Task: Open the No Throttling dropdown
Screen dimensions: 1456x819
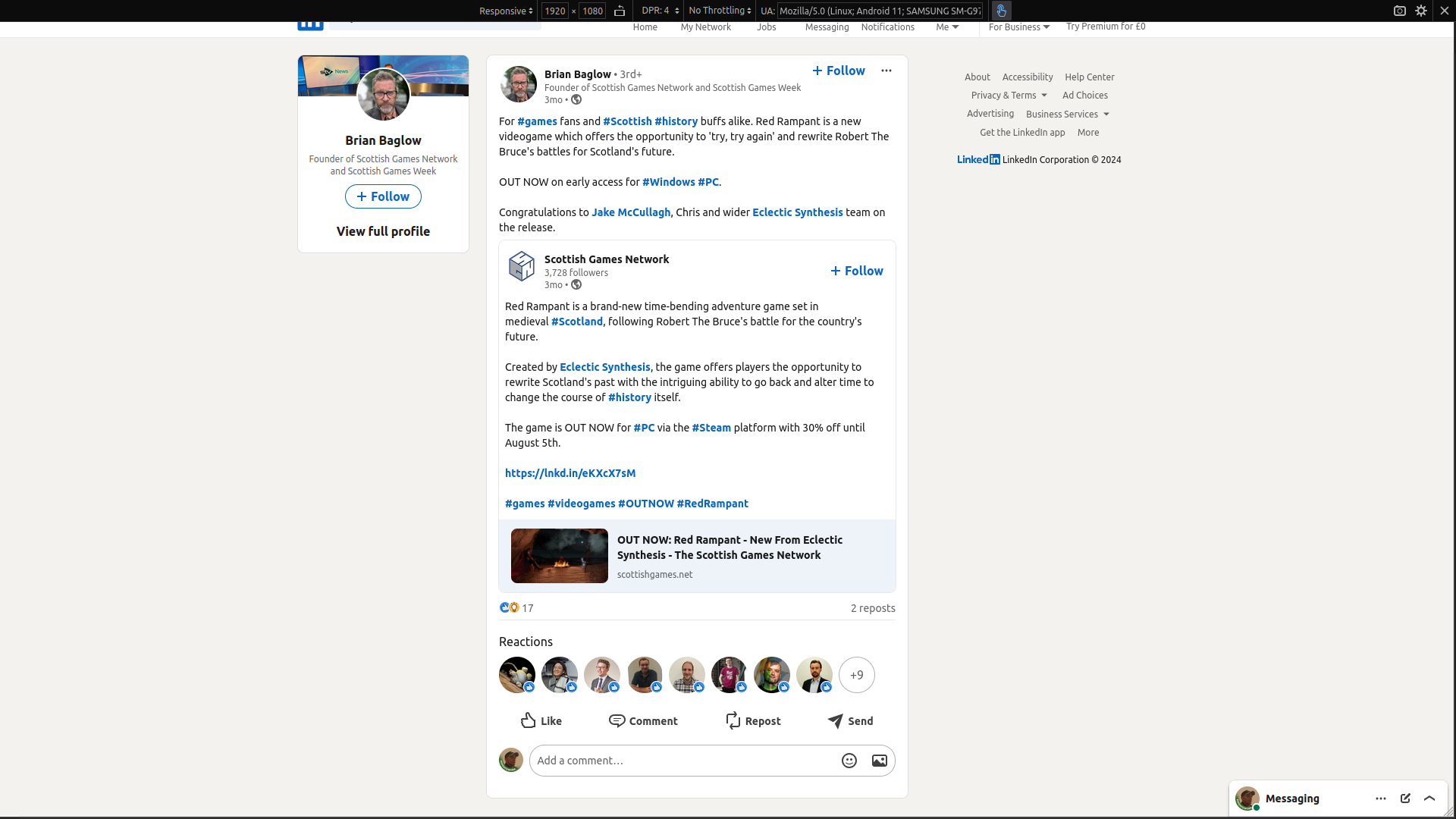Action: pyautogui.click(x=720, y=11)
